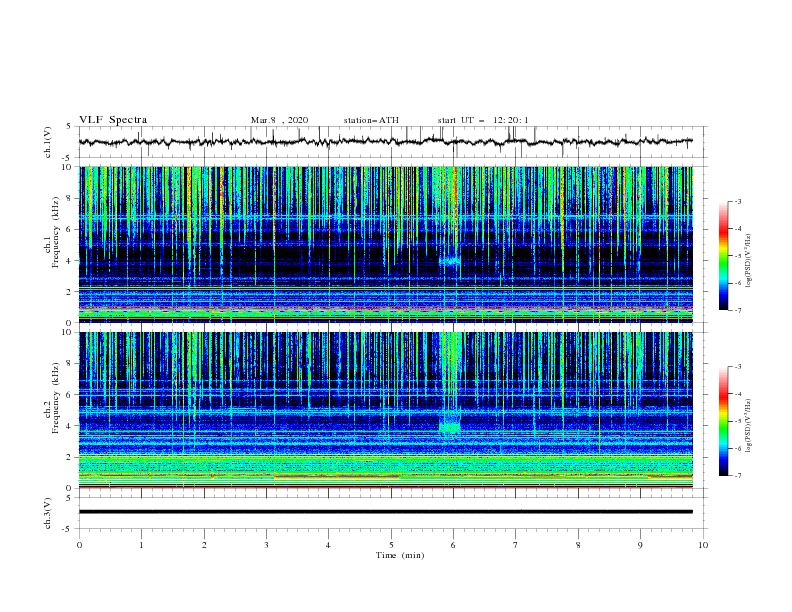This screenshot has height=612, width=792.
Task: Click the "ch.1(V)" waveform axis label
Action: pyautogui.click(x=48, y=142)
